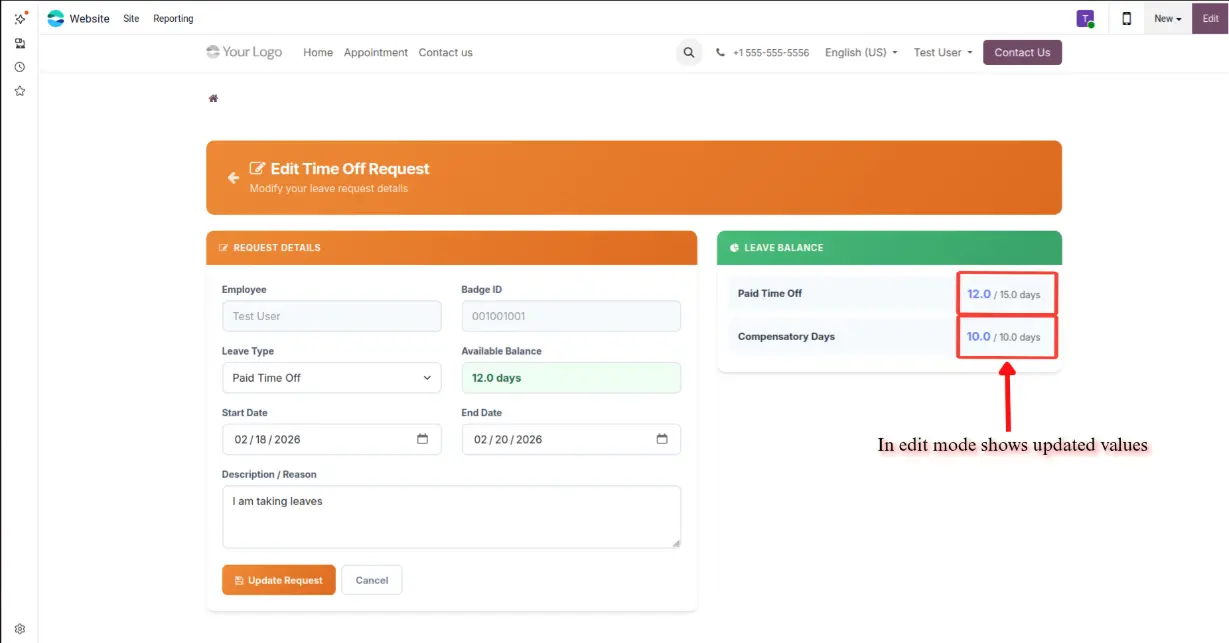The width and height of the screenshot is (1229, 643).
Task: Click the star favorites icon in sidebar
Action: point(19,91)
